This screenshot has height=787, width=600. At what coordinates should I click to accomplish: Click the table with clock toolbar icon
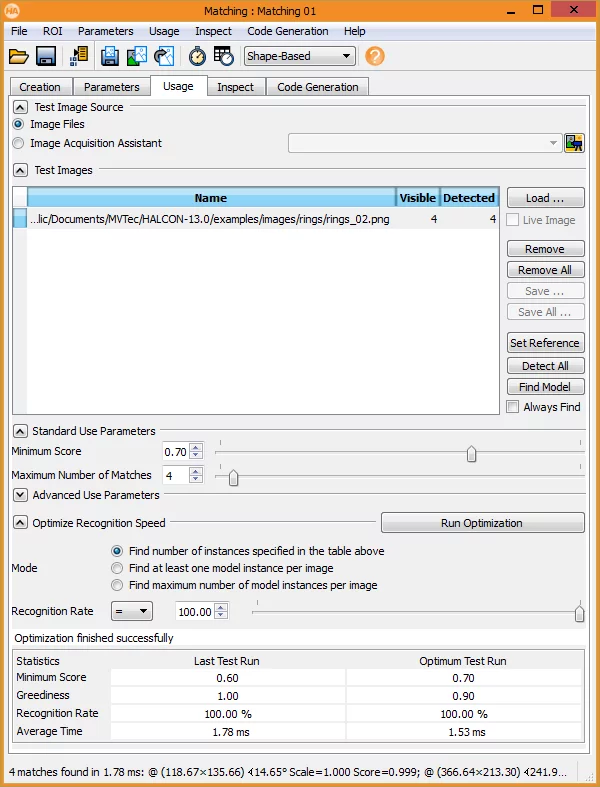coord(223,57)
